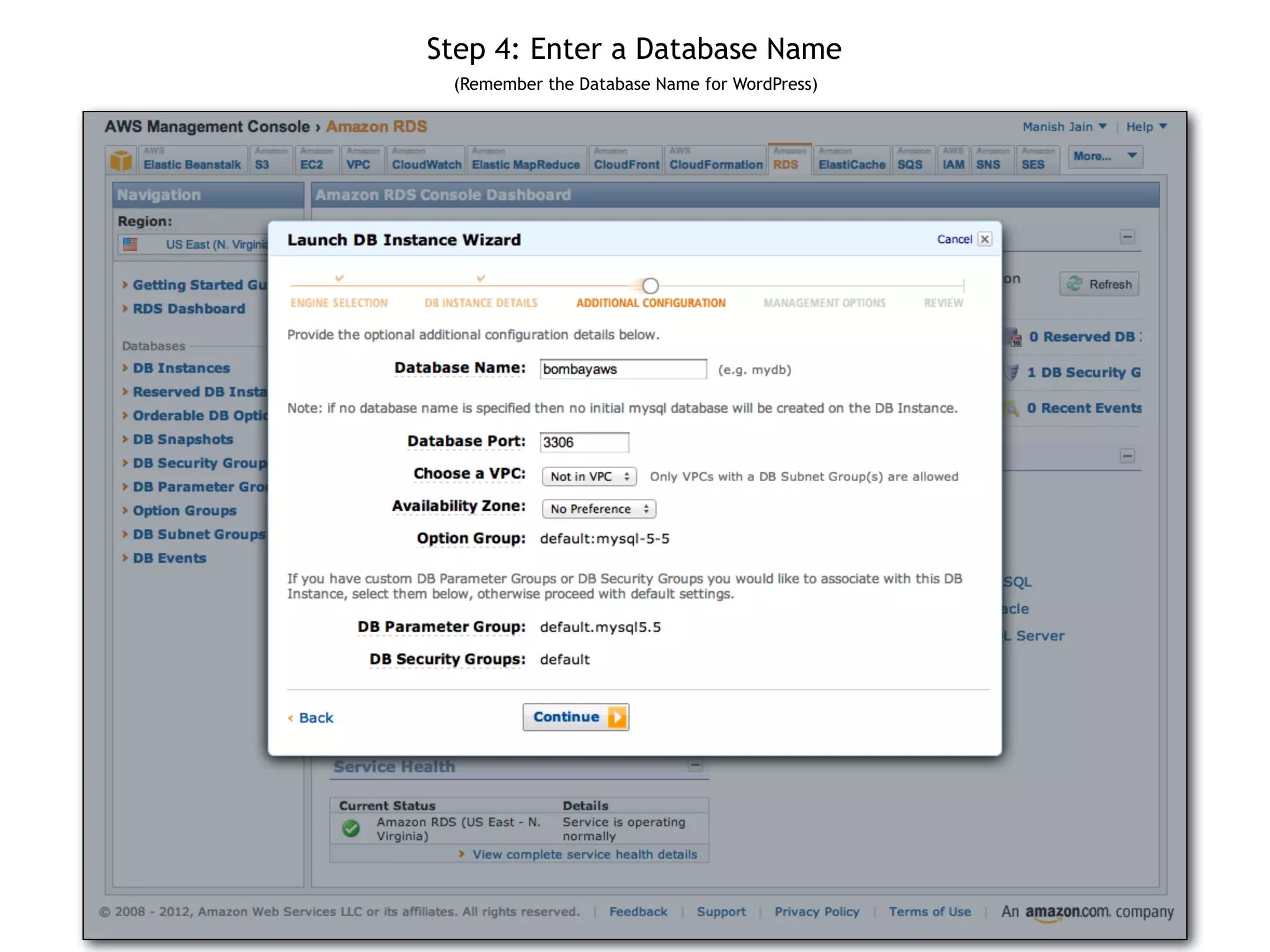Click the DB Instance Details wizard step

click(481, 302)
